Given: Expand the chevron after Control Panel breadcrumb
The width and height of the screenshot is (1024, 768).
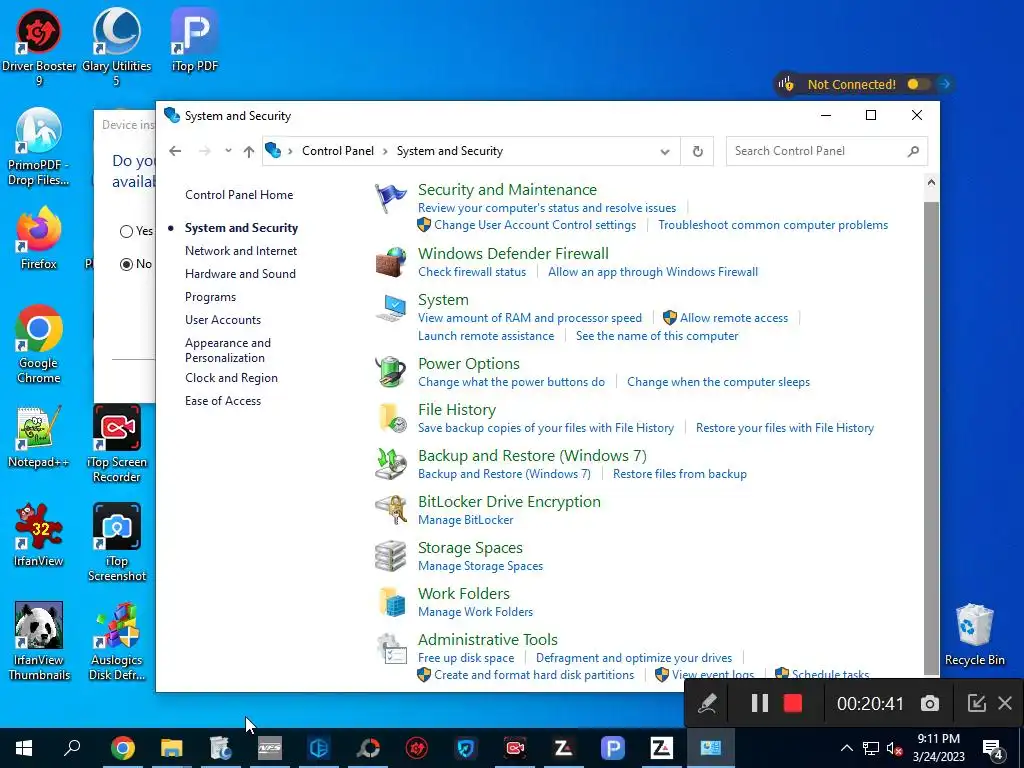Looking at the screenshot, I should (x=385, y=152).
